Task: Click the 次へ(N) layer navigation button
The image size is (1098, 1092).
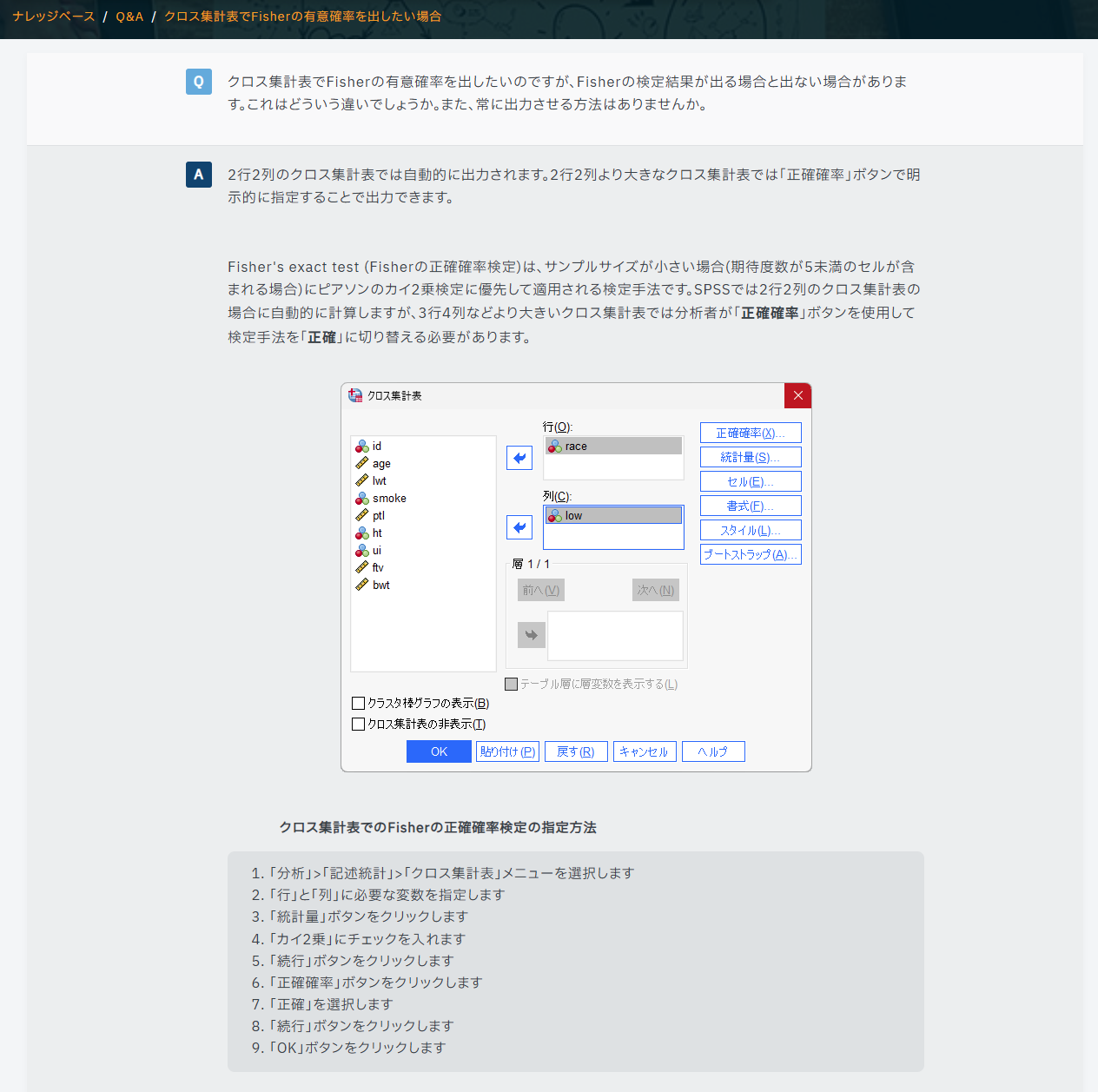Action: pyautogui.click(x=655, y=589)
